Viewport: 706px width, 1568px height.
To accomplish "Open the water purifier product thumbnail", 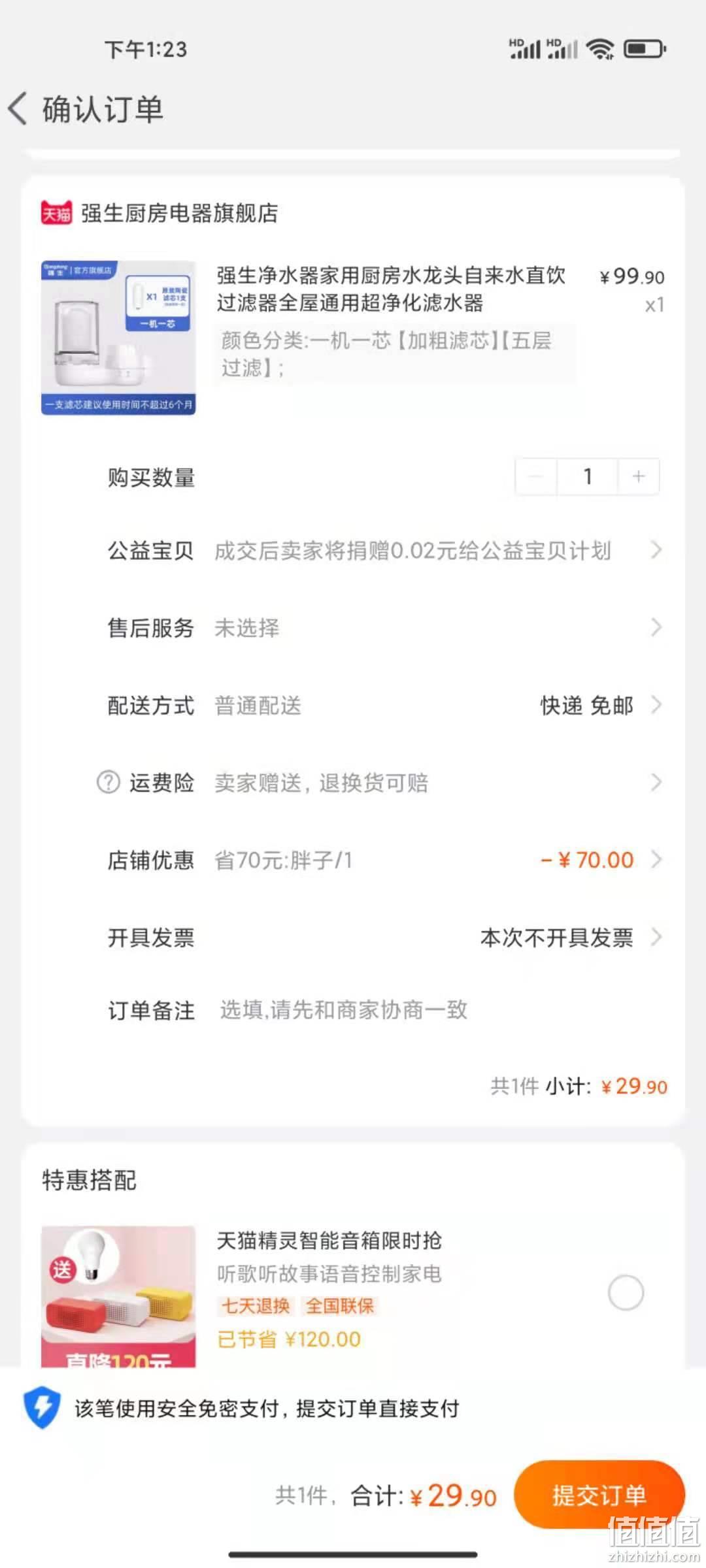I will click(x=118, y=338).
